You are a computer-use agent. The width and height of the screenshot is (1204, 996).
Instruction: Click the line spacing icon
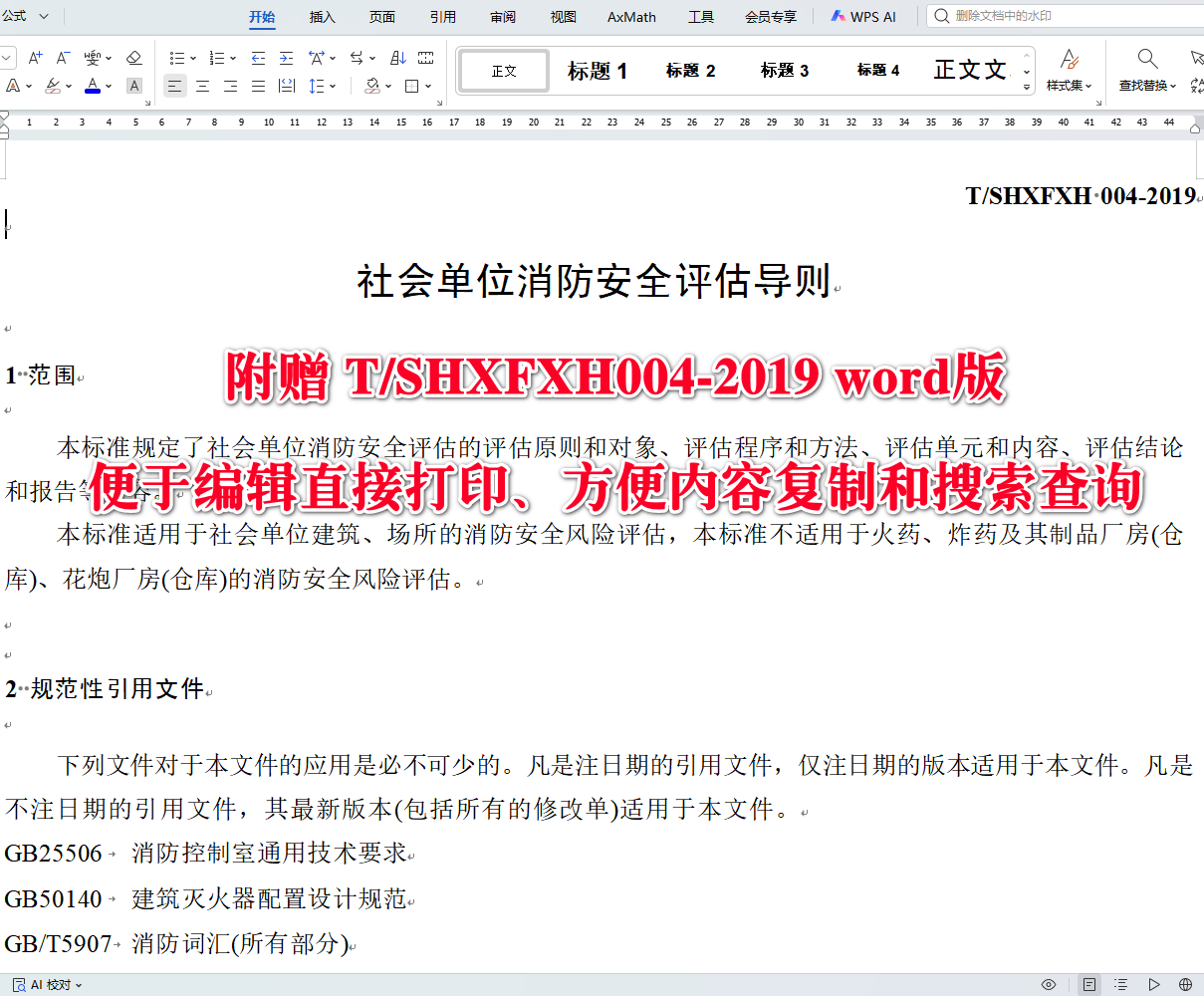[x=317, y=87]
